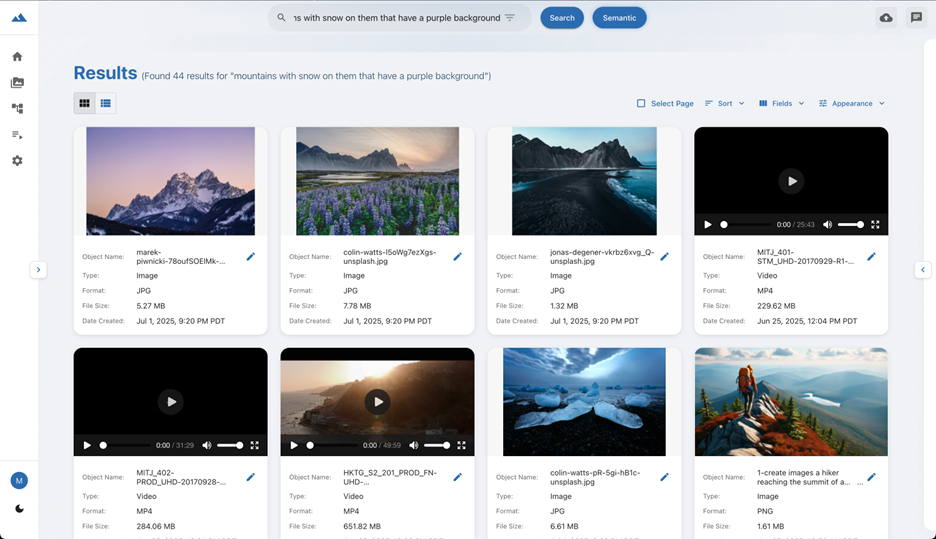Screen dimensions: 936x539
Task: Switch to grid view
Action: pos(84,103)
